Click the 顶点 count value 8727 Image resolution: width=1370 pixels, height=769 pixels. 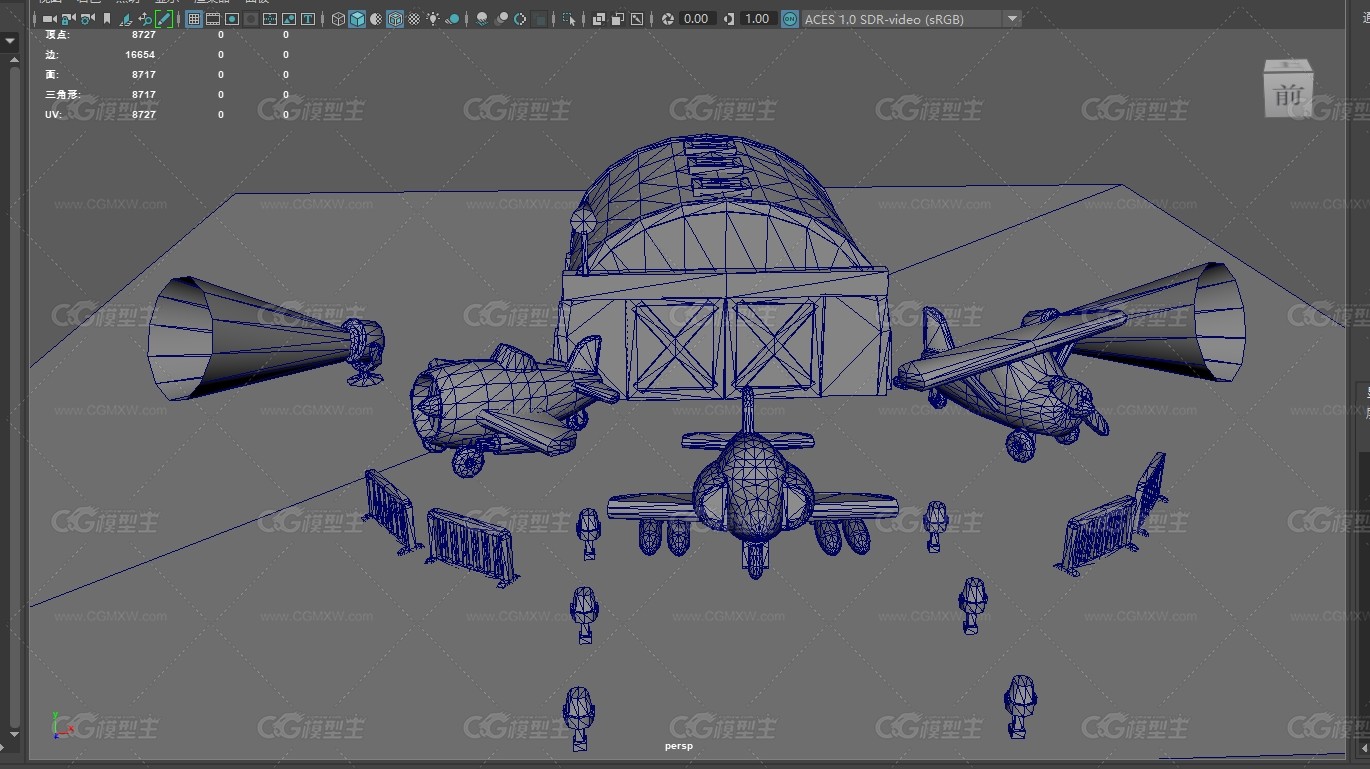pos(143,35)
